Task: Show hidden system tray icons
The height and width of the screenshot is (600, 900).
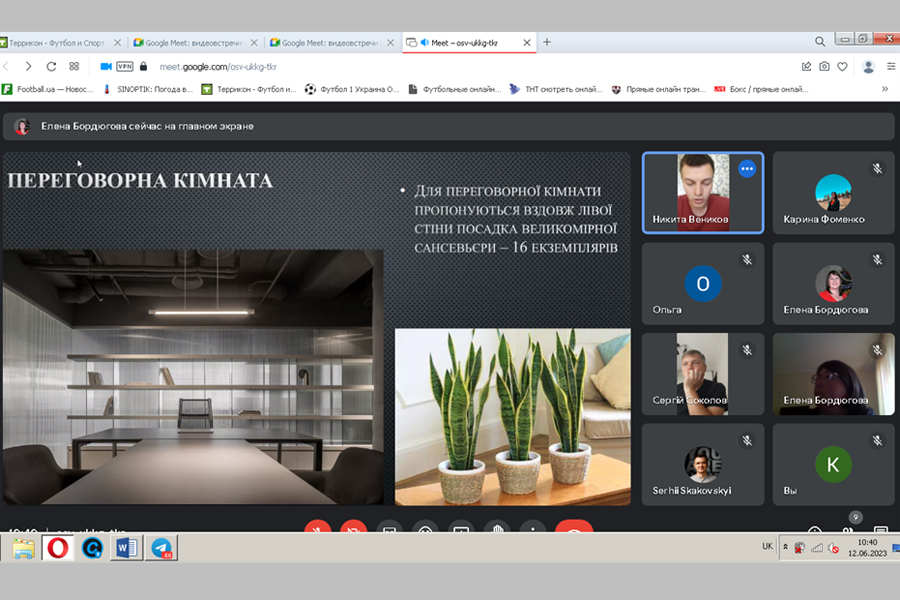Action: (x=786, y=547)
